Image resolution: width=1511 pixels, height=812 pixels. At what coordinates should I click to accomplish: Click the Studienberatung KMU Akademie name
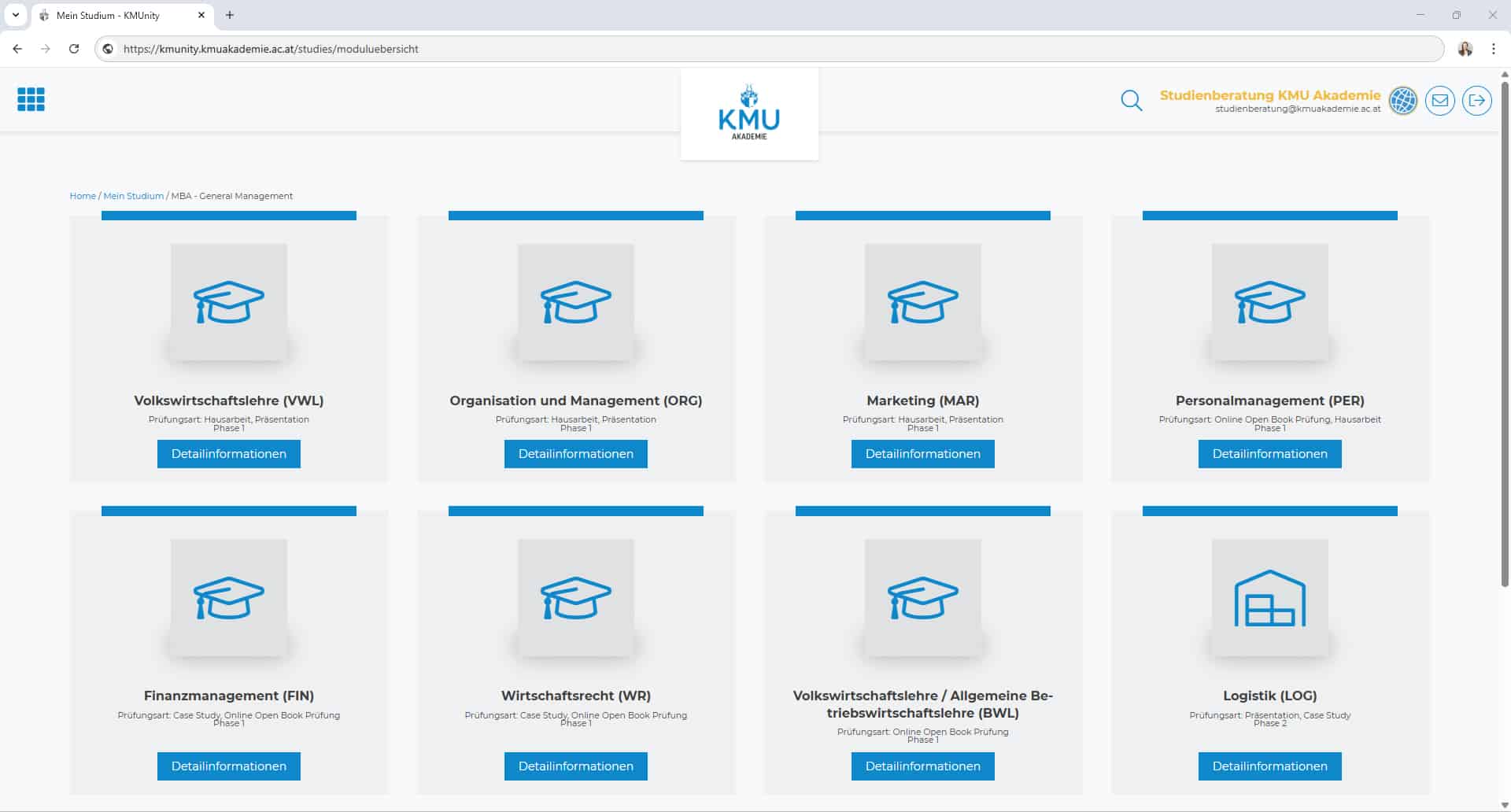[x=1270, y=95]
